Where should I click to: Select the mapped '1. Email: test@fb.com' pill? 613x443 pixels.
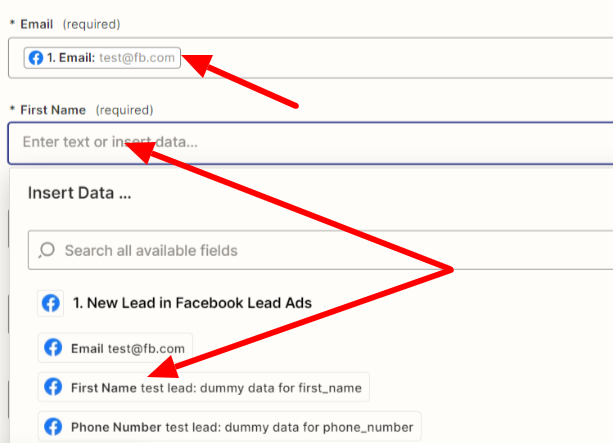coord(102,58)
